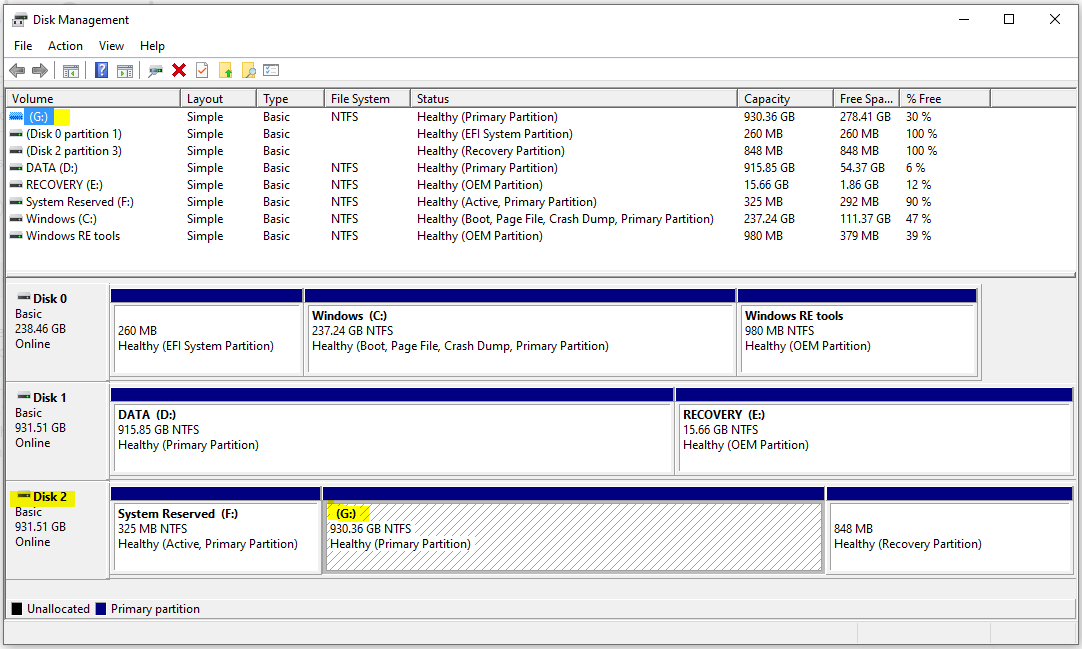The image size is (1082, 649).
Task: Select the RECOVERY (E:) partition block
Action: 875,436
